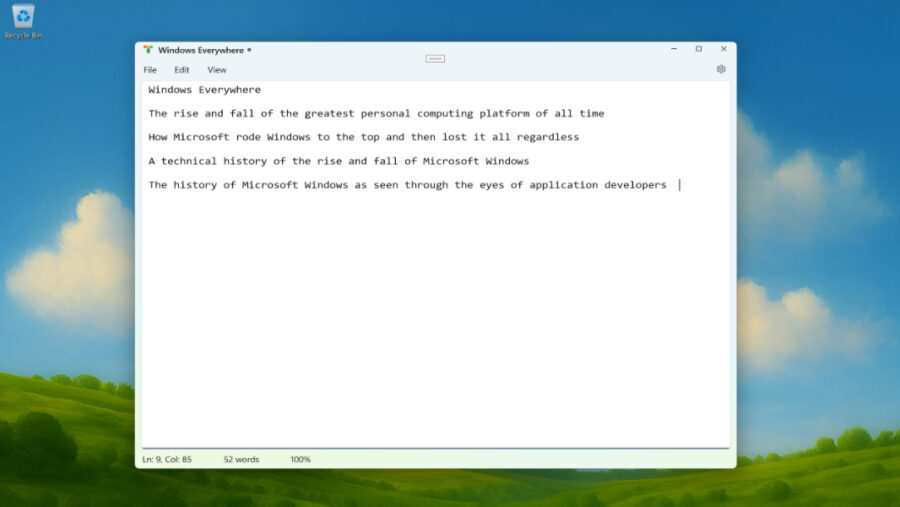
Task: Click the 'Windows Everywhere' title bar text
Action: [201, 49]
